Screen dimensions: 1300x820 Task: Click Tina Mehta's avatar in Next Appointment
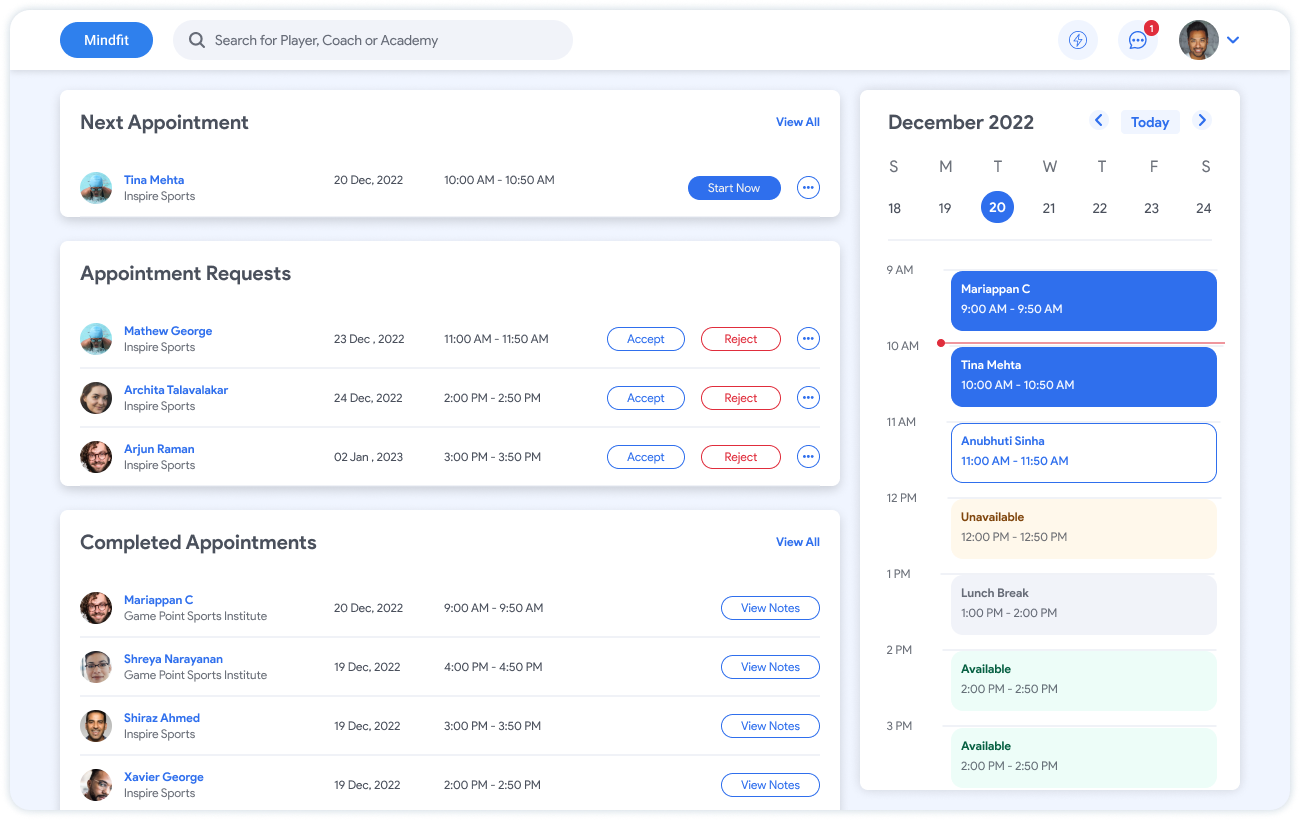96,188
